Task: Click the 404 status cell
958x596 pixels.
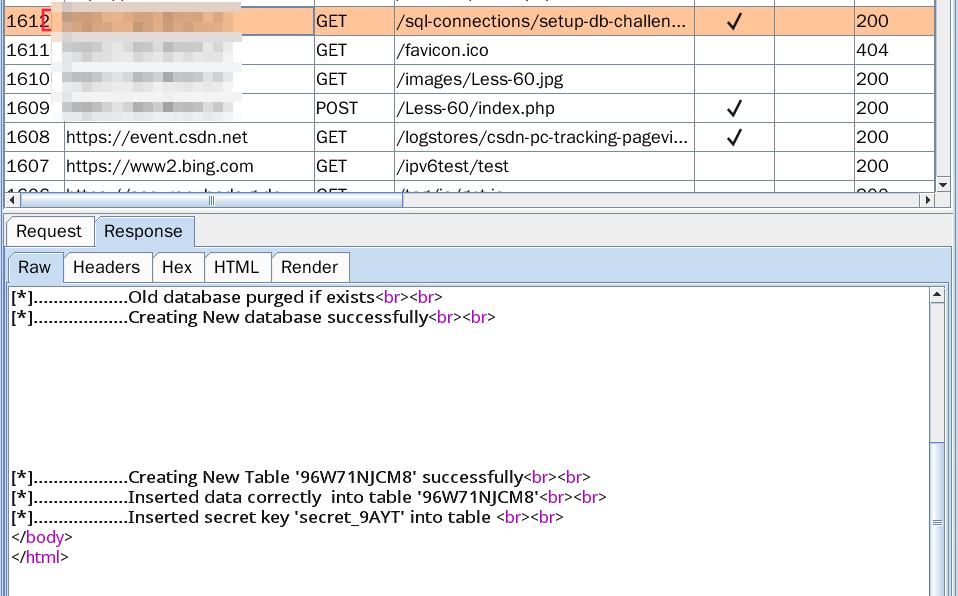Action: coord(894,50)
